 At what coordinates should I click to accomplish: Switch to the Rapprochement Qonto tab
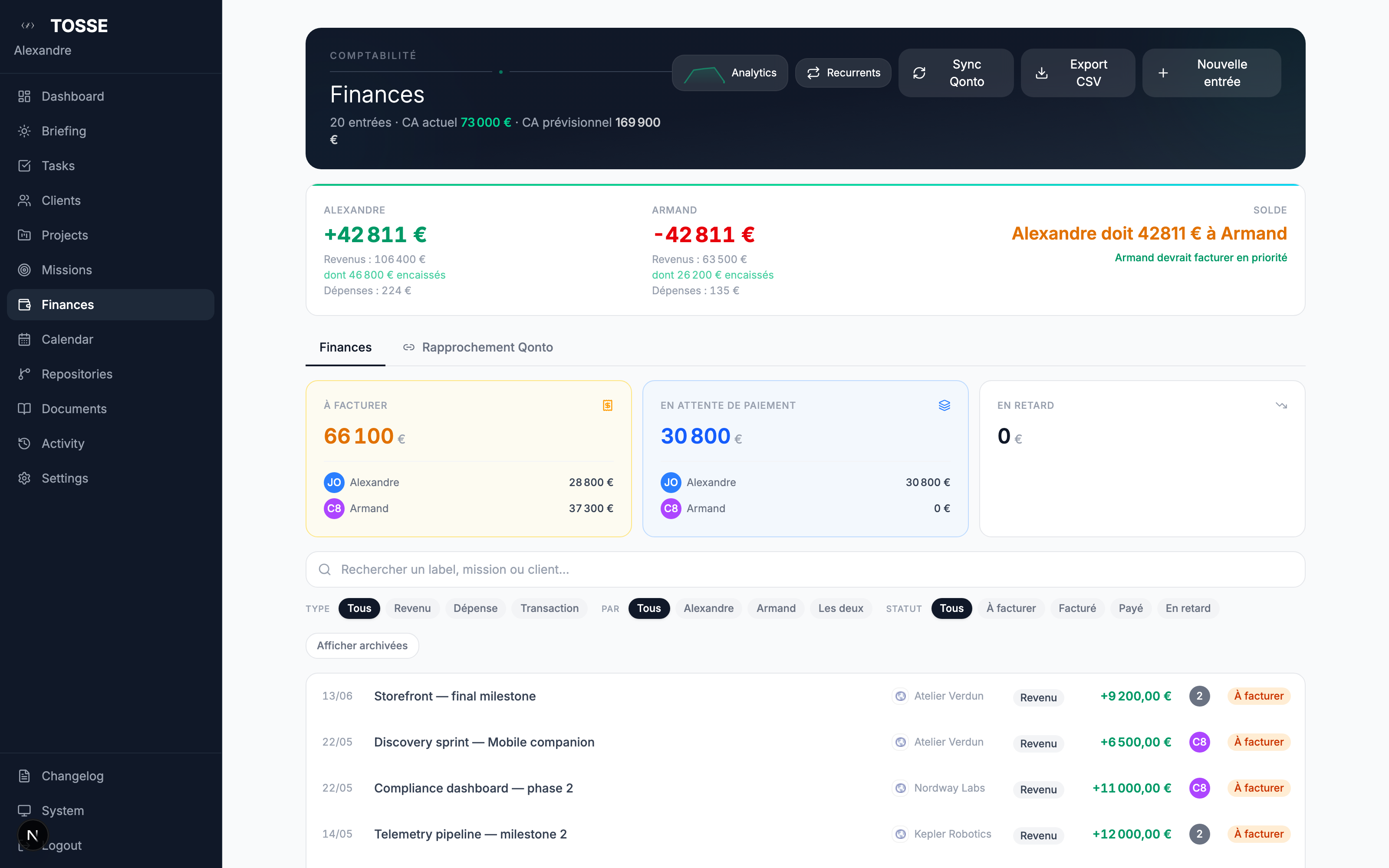[x=487, y=347]
